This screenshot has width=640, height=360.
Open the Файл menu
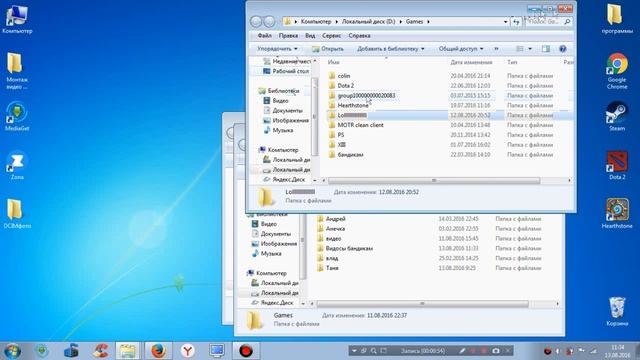pyautogui.click(x=264, y=36)
